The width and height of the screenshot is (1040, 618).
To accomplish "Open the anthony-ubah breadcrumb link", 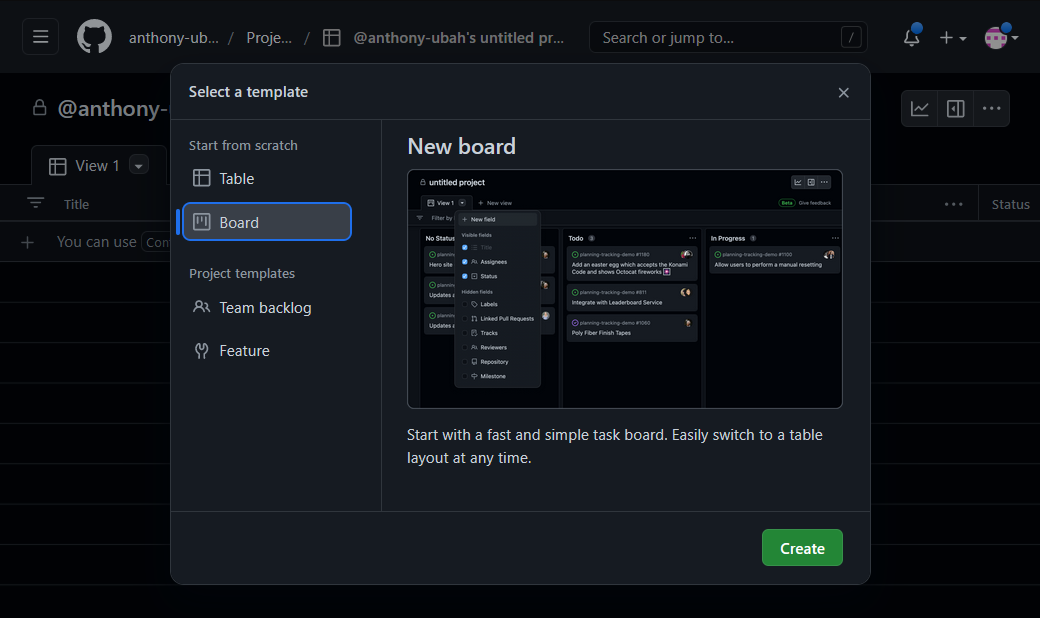I will point(173,38).
